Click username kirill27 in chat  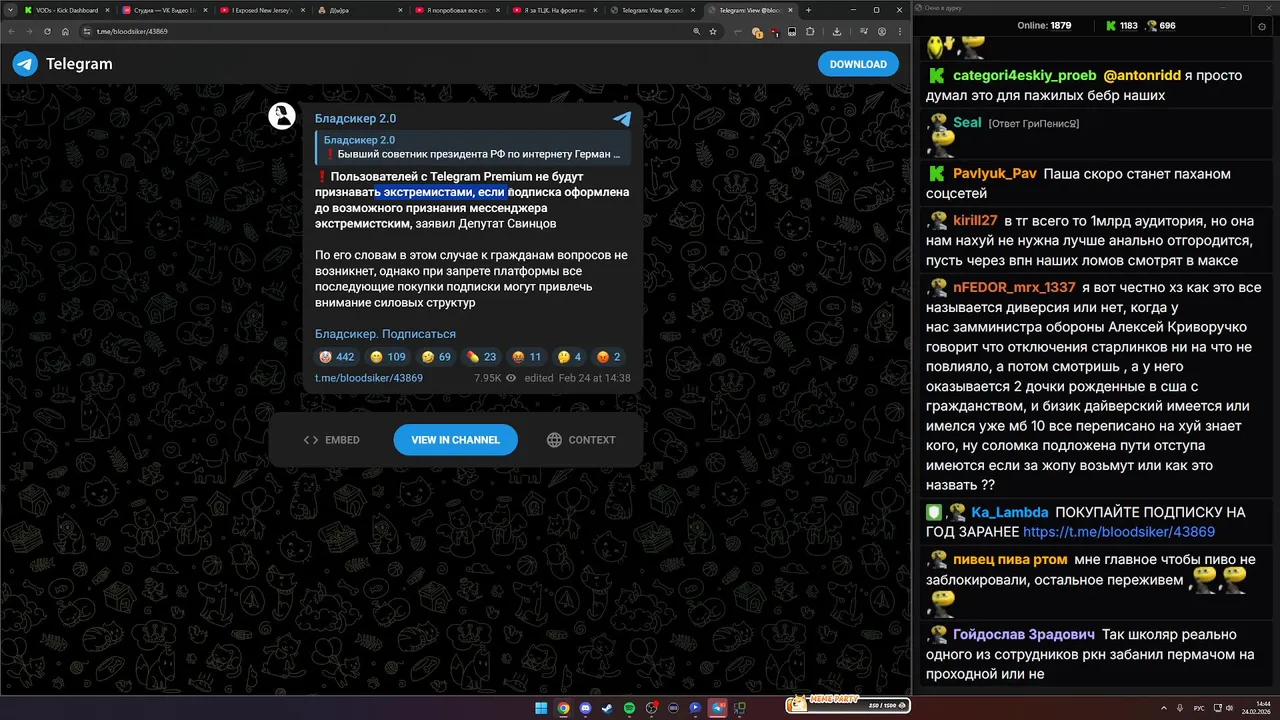click(975, 220)
